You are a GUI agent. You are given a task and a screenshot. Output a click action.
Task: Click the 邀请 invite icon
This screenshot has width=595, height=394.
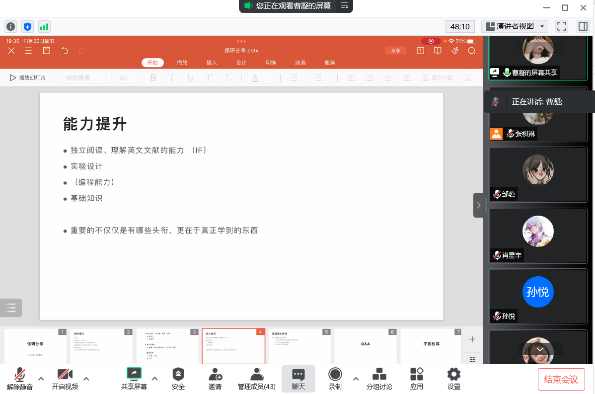tap(215, 379)
